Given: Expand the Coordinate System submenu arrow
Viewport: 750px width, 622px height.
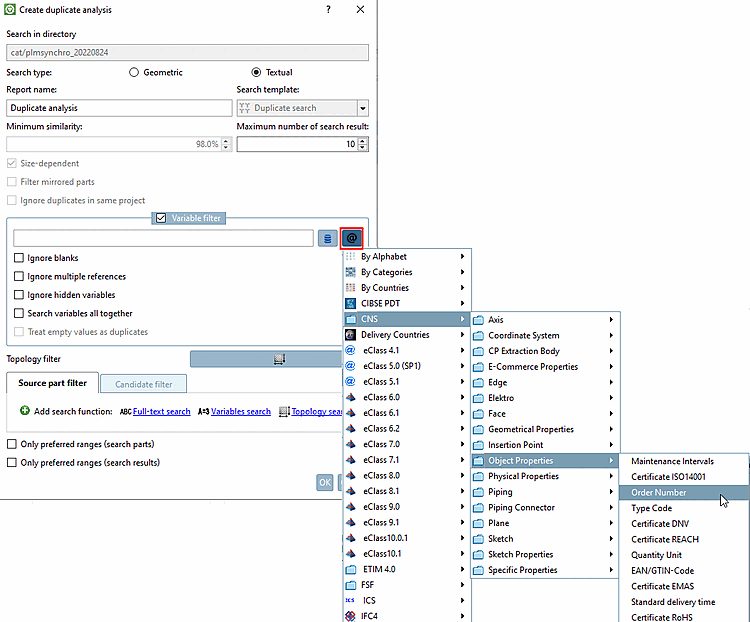Looking at the screenshot, I should click(611, 335).
